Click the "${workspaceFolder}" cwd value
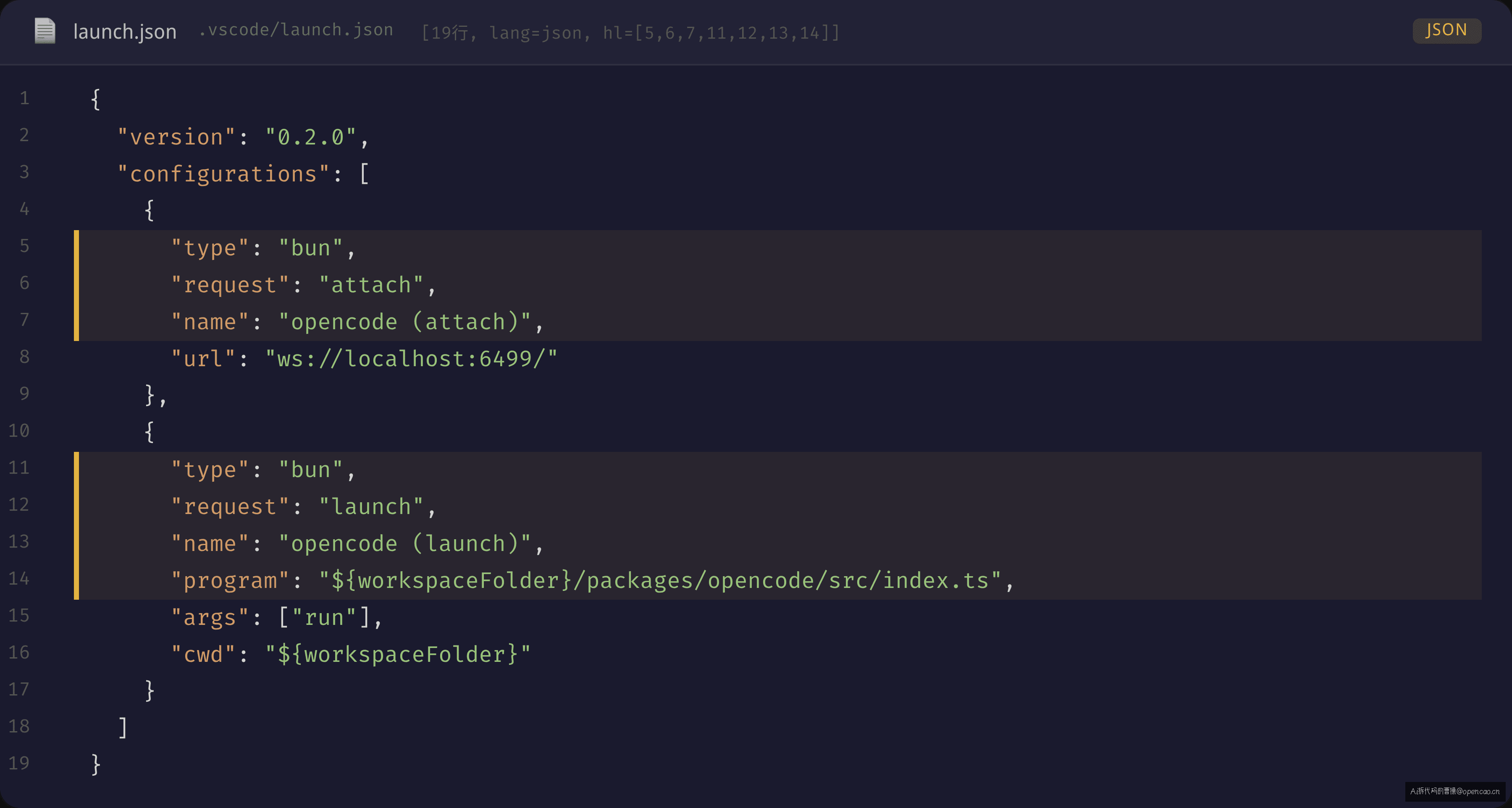Screen dimensions: 1512x808 pos(398,655)
